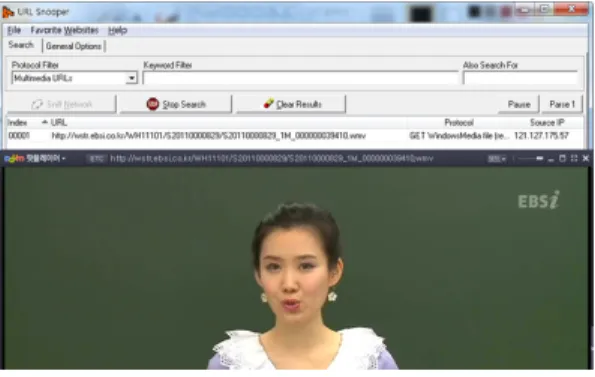Click the Pause button
This screenshot has width=595, height=377.
(x=519, y=104)
